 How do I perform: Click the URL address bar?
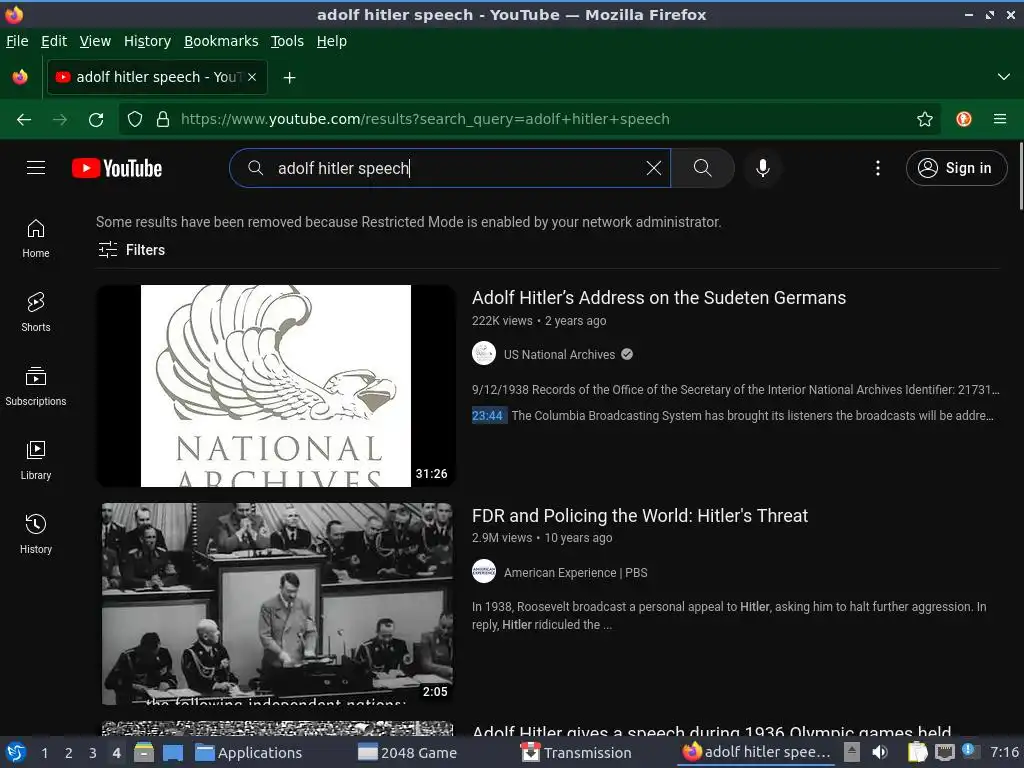pos(529,119)
